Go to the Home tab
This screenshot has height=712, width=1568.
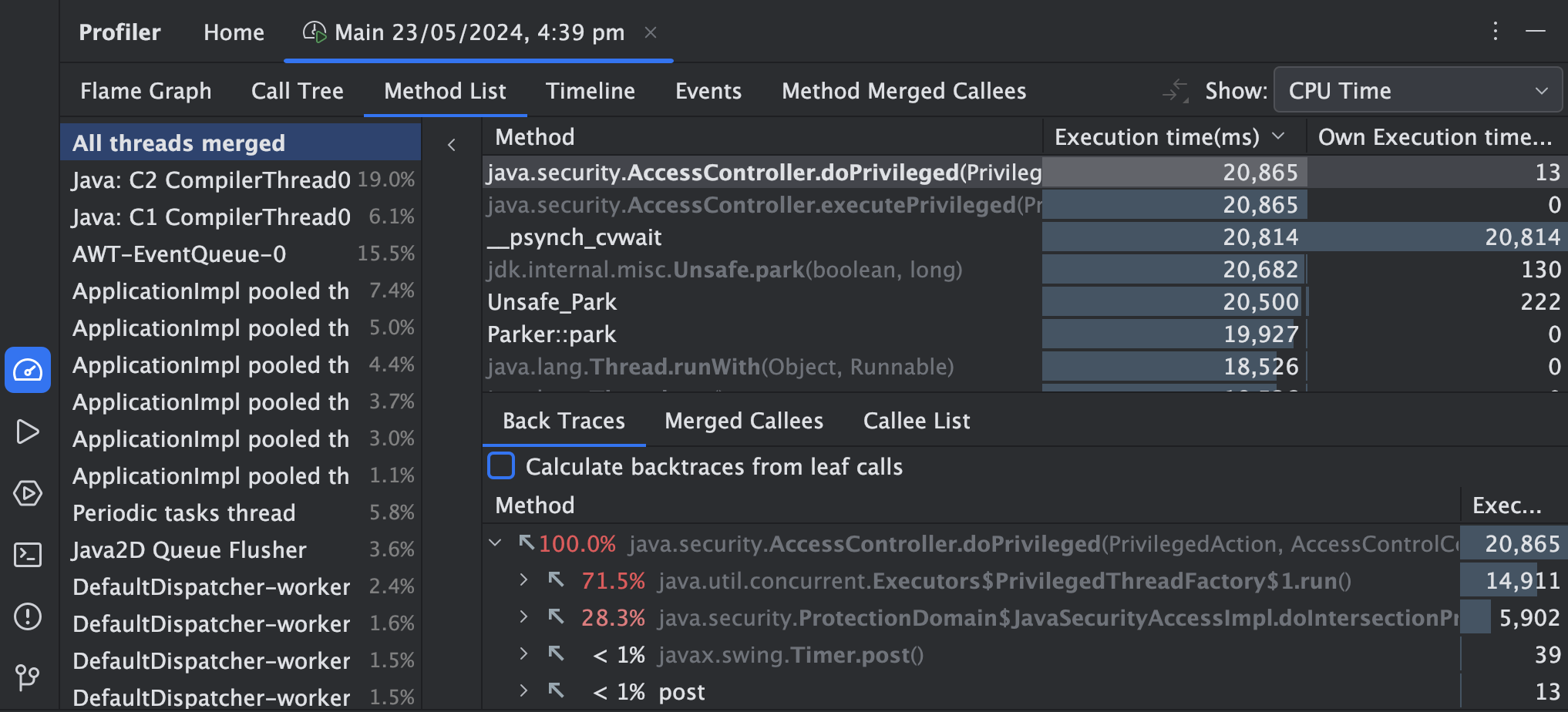point(234,32)
